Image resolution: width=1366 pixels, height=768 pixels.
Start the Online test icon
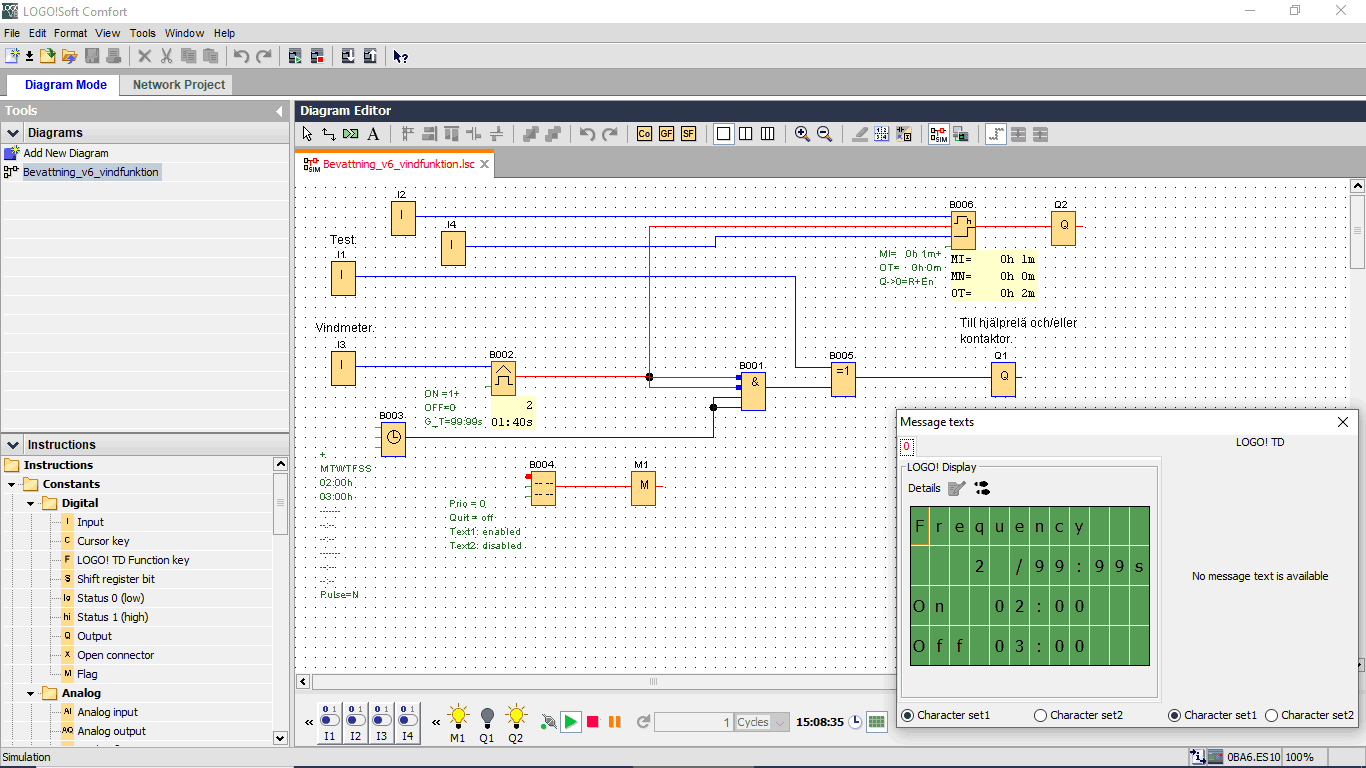[960, 134]
